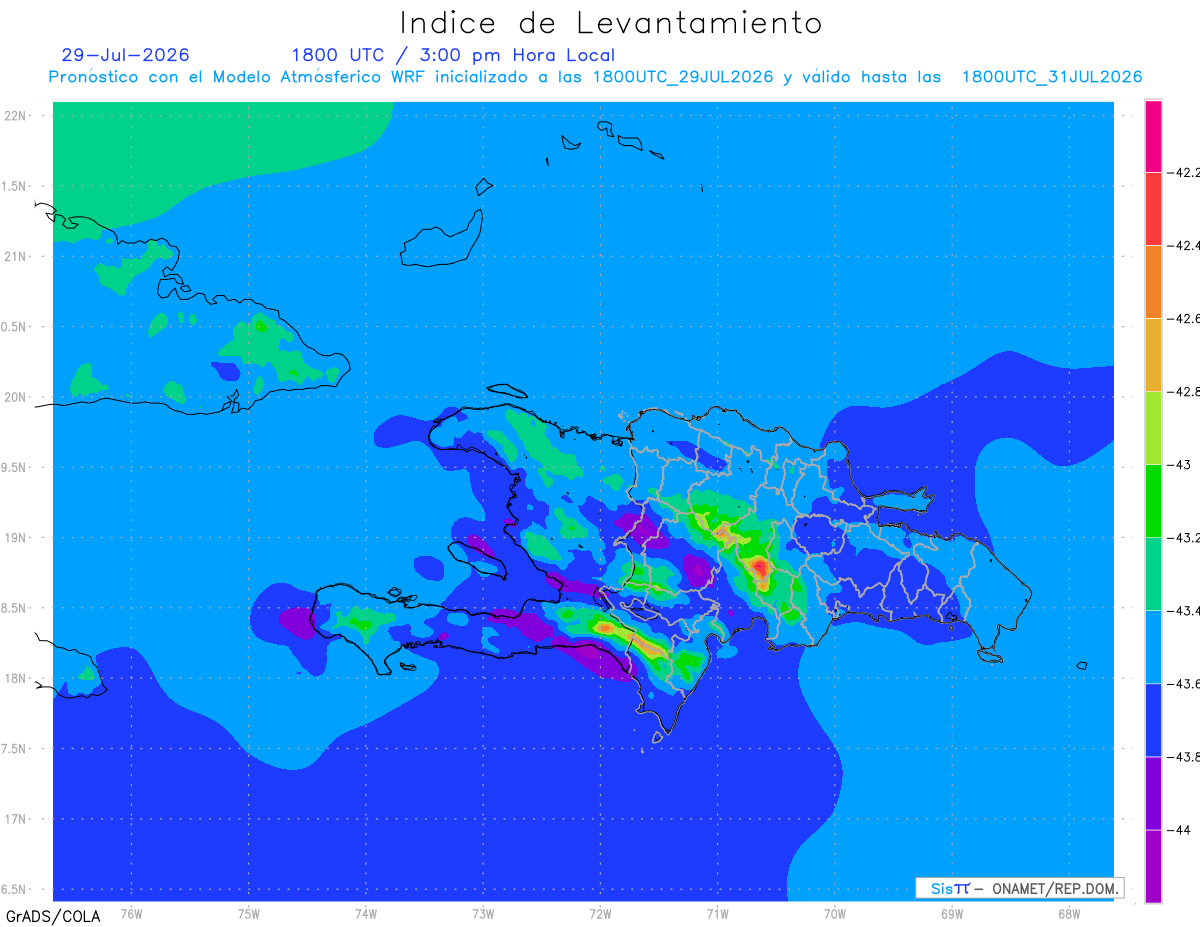Click the '6.5N' latitude label
This screenshot has height=927, width=1200.
14,890
